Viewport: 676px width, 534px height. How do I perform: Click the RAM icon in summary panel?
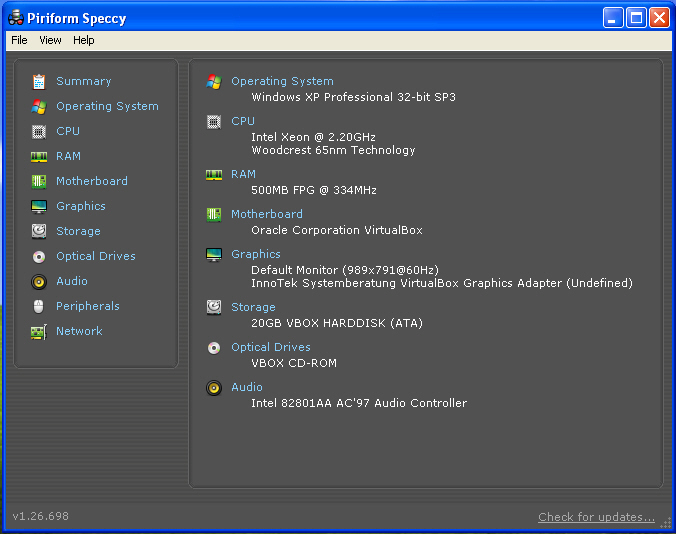click(x=214, y=175)
